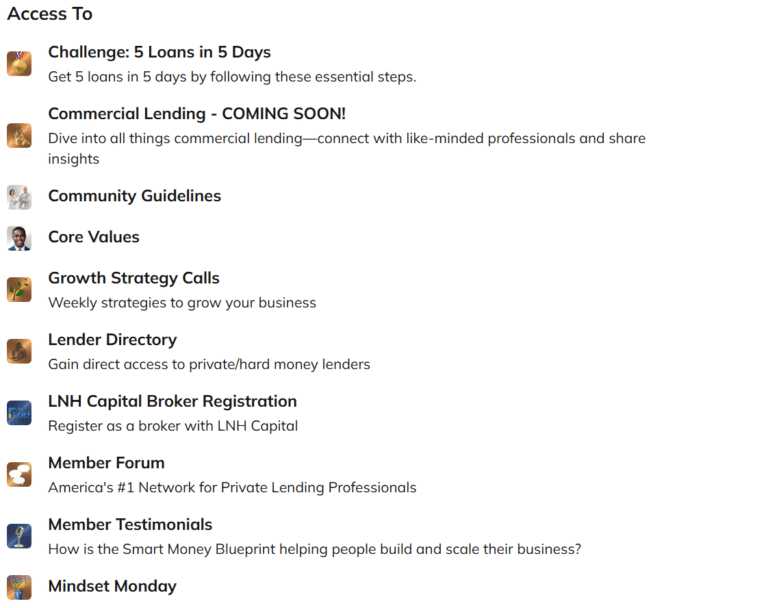Viewport: 768px width, 608px height.
Task: Click the LNH Capital Broker Registration icon
Action: 19,413
